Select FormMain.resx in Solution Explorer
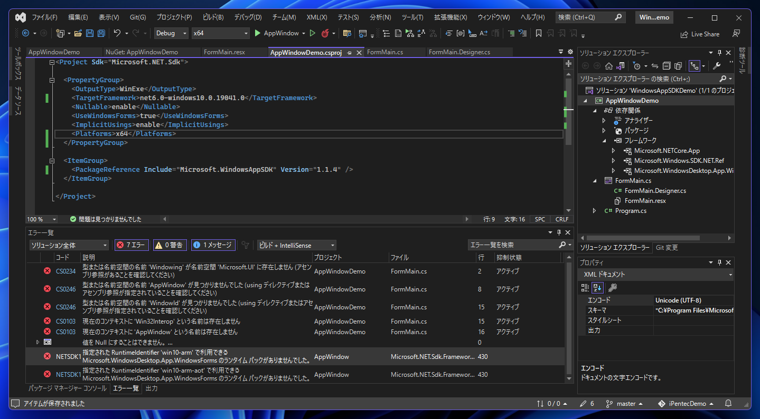Viewport: 760px width, 419px height. click(x=645, y=201)
